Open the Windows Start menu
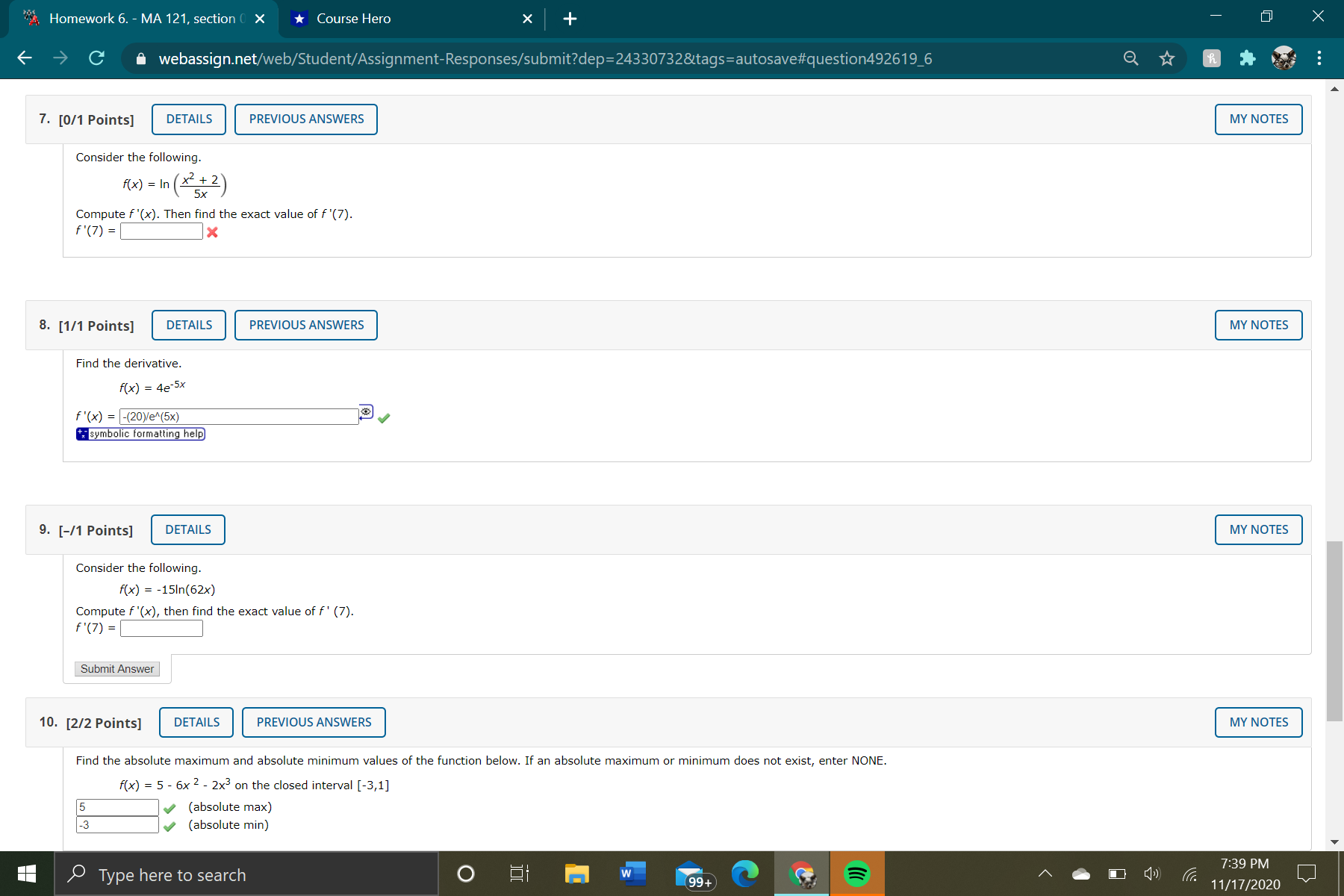 pos(27,874)
